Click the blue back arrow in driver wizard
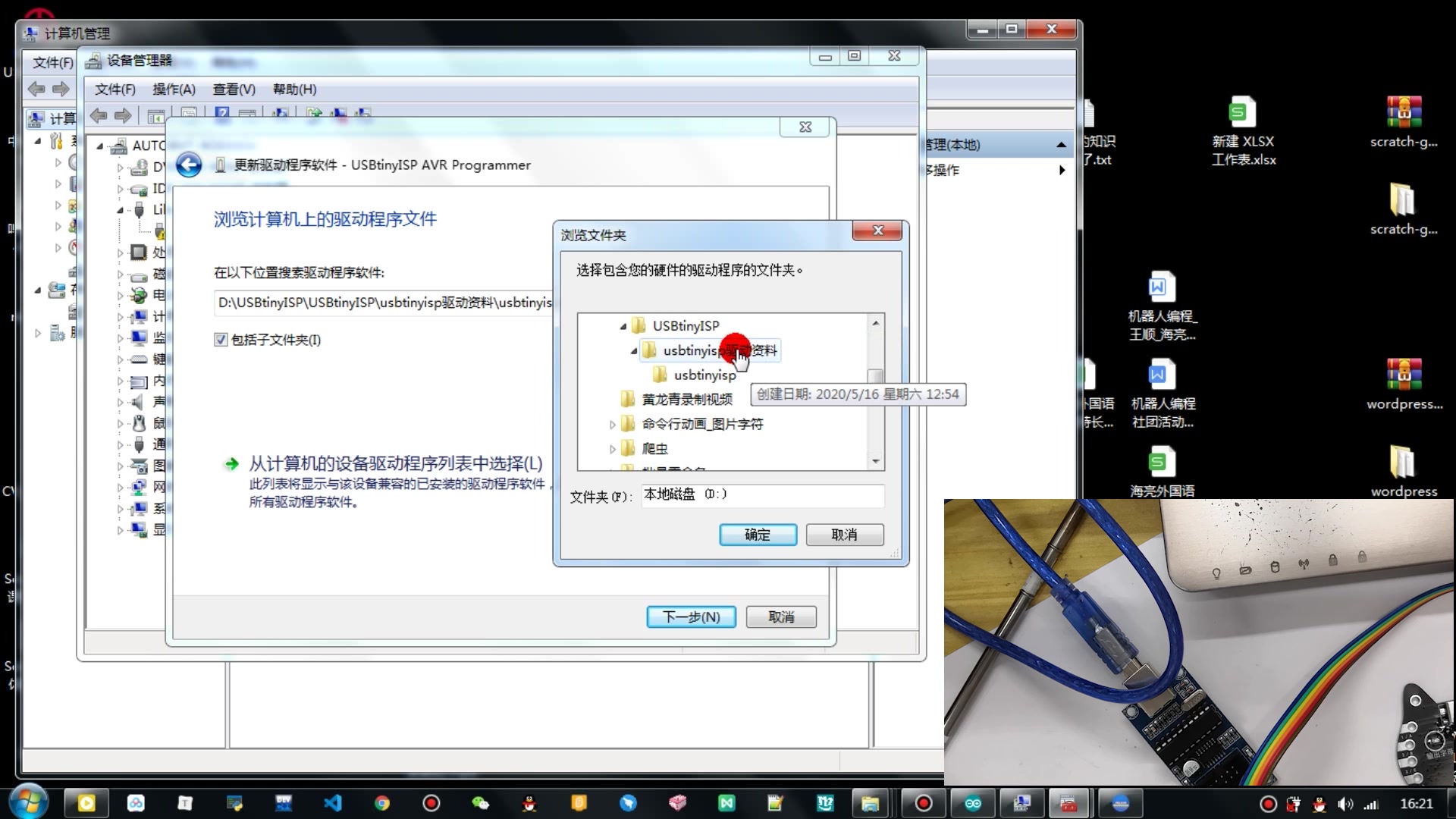The height and width of the screenshot is (819, 1456). (x=189, y=165)
